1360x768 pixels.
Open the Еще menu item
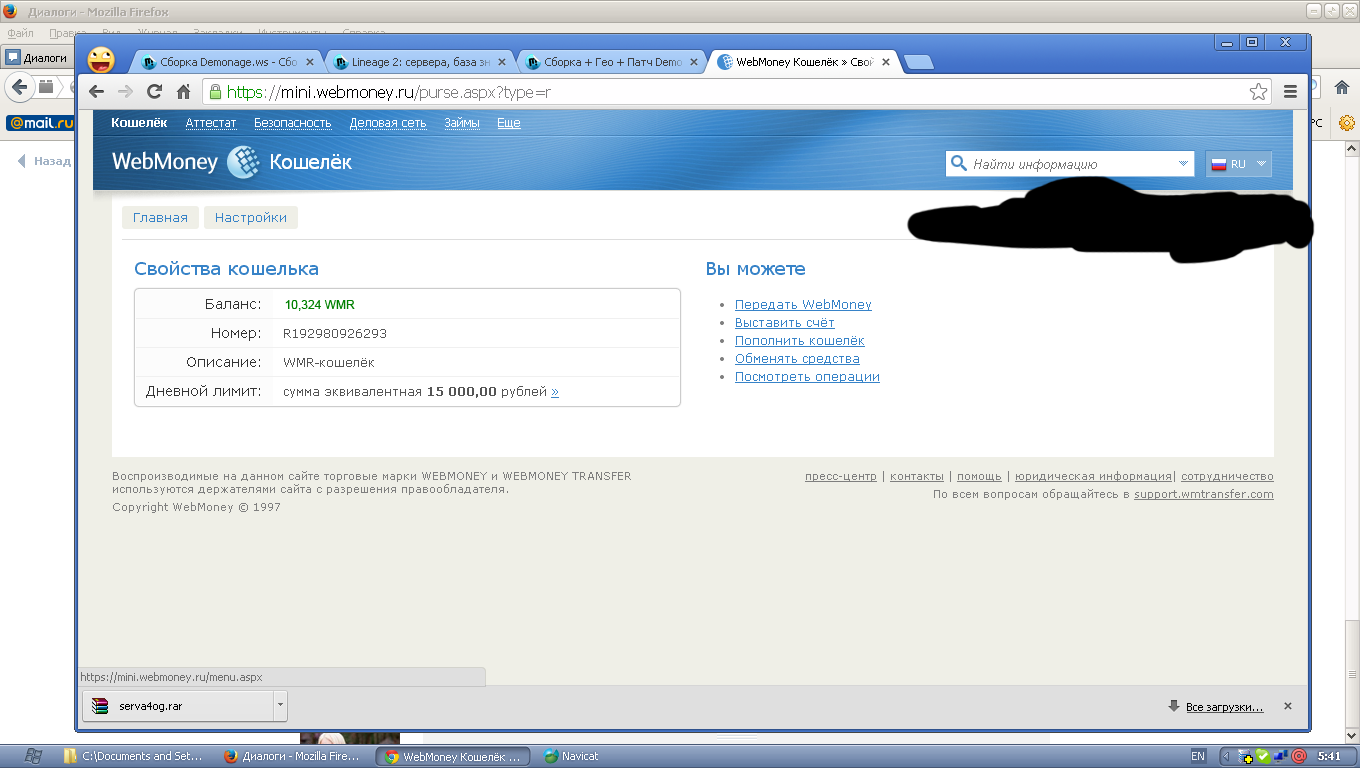click(509, 123)
